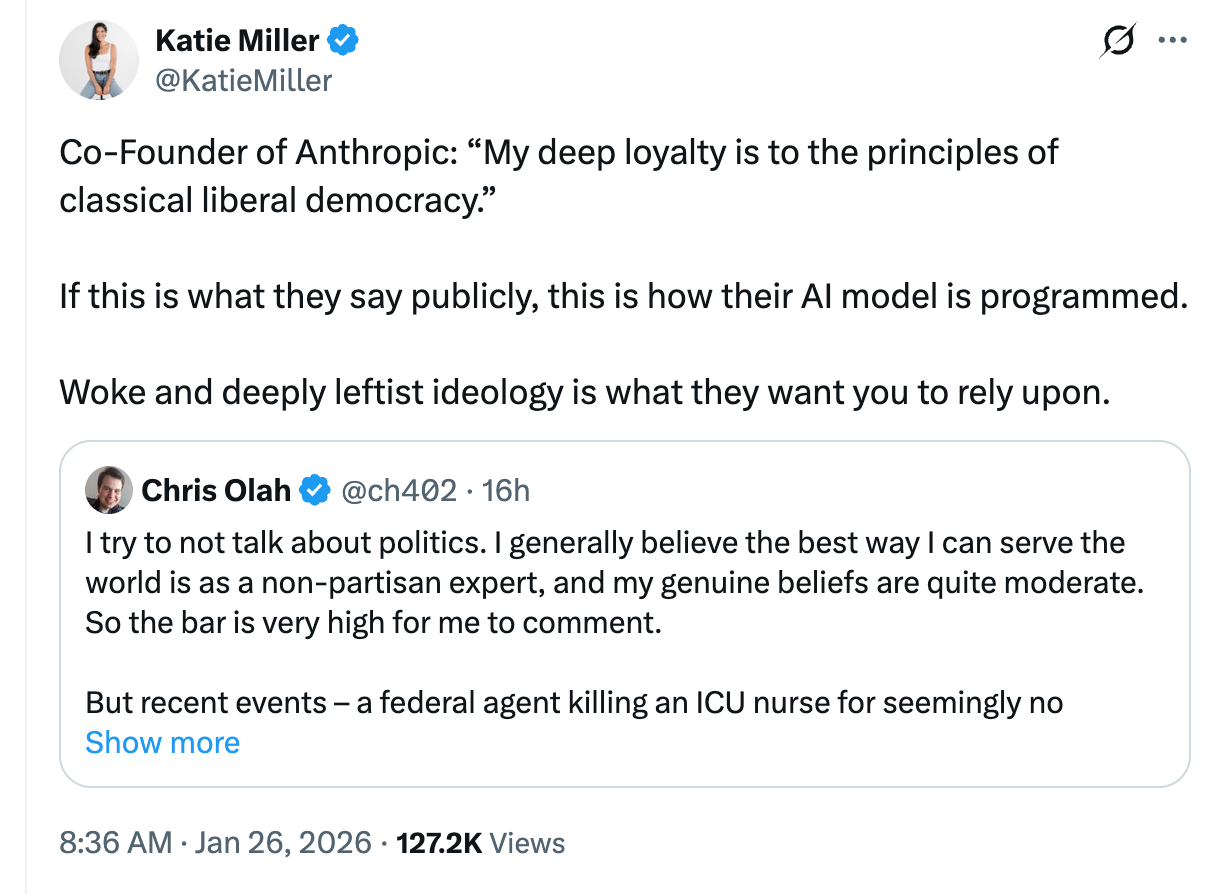Click Chris Olah's blue verified badge
Image resolution: width=1222 pixels, height=894 pixels.
click(x=316, y=490)
